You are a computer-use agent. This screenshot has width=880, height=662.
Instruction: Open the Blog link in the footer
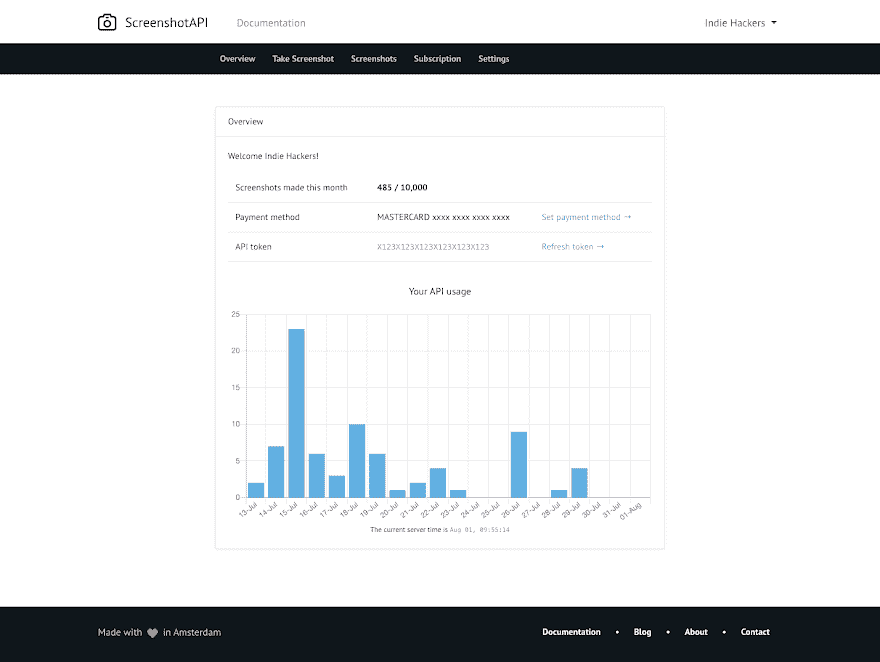[642, 632]
